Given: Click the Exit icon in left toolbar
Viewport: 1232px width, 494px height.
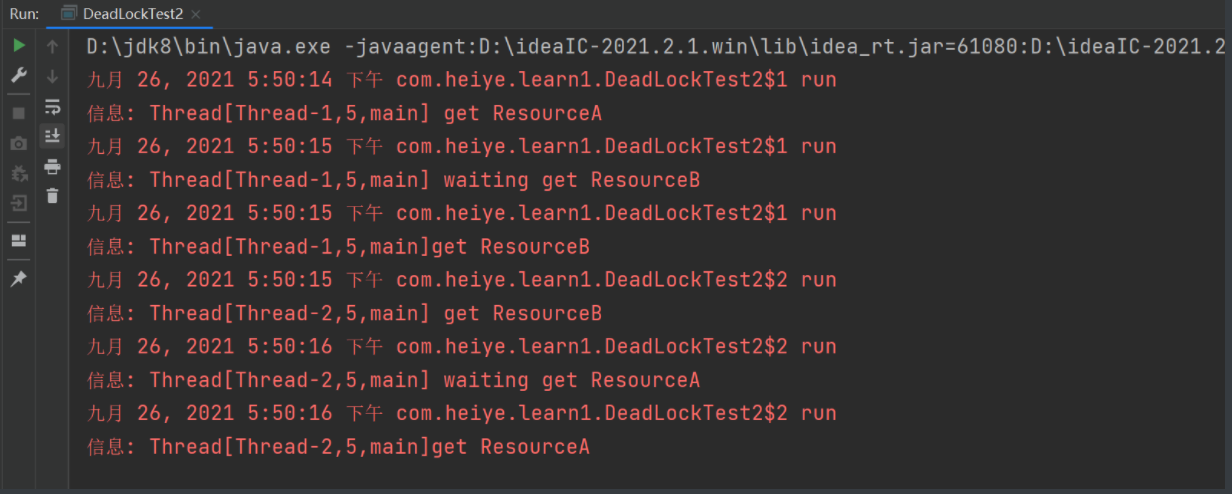Looking at the screenshot, I should [19, 203].
